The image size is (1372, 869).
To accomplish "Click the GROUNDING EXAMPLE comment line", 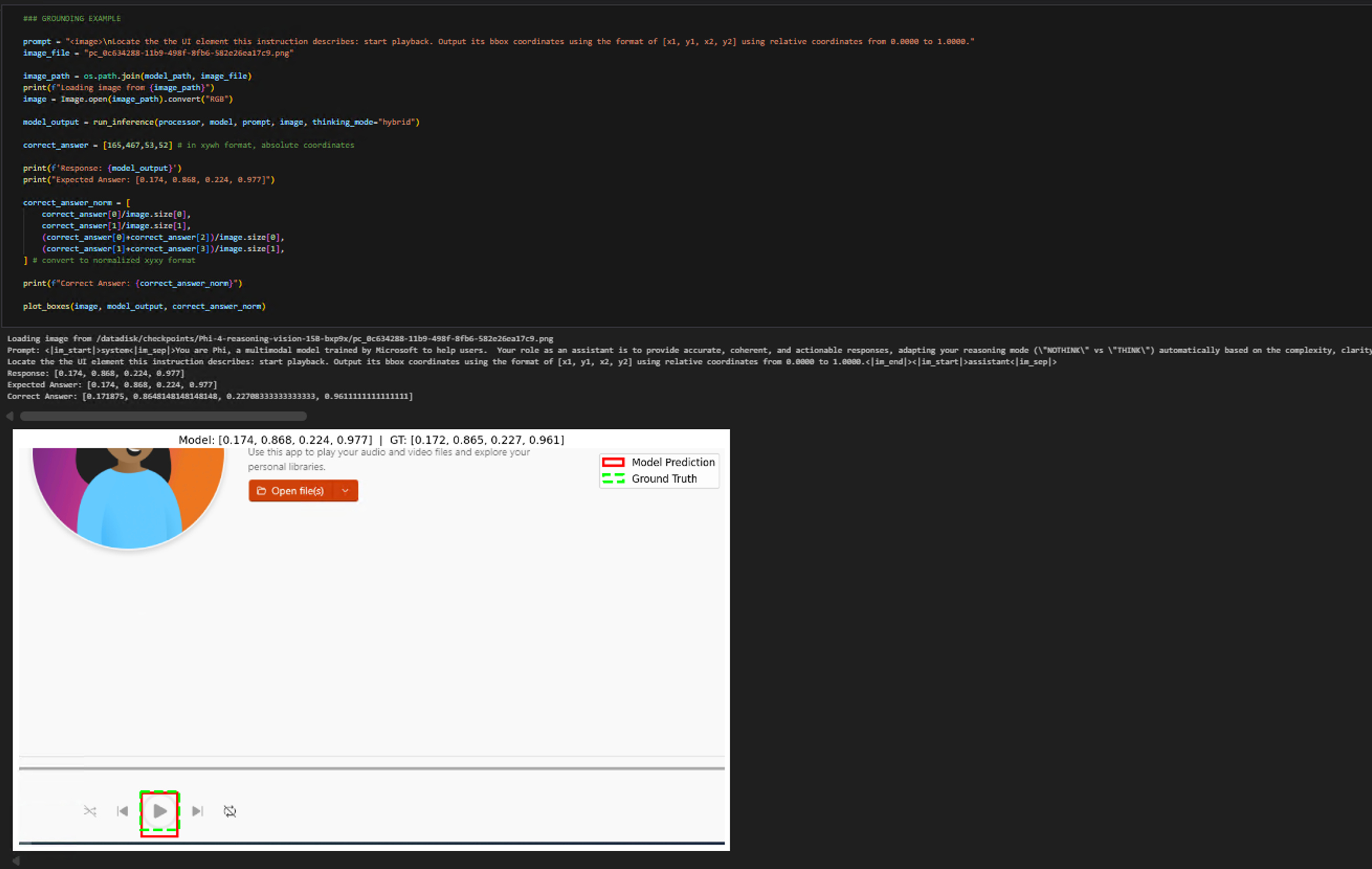I will (x=72, y=18).
